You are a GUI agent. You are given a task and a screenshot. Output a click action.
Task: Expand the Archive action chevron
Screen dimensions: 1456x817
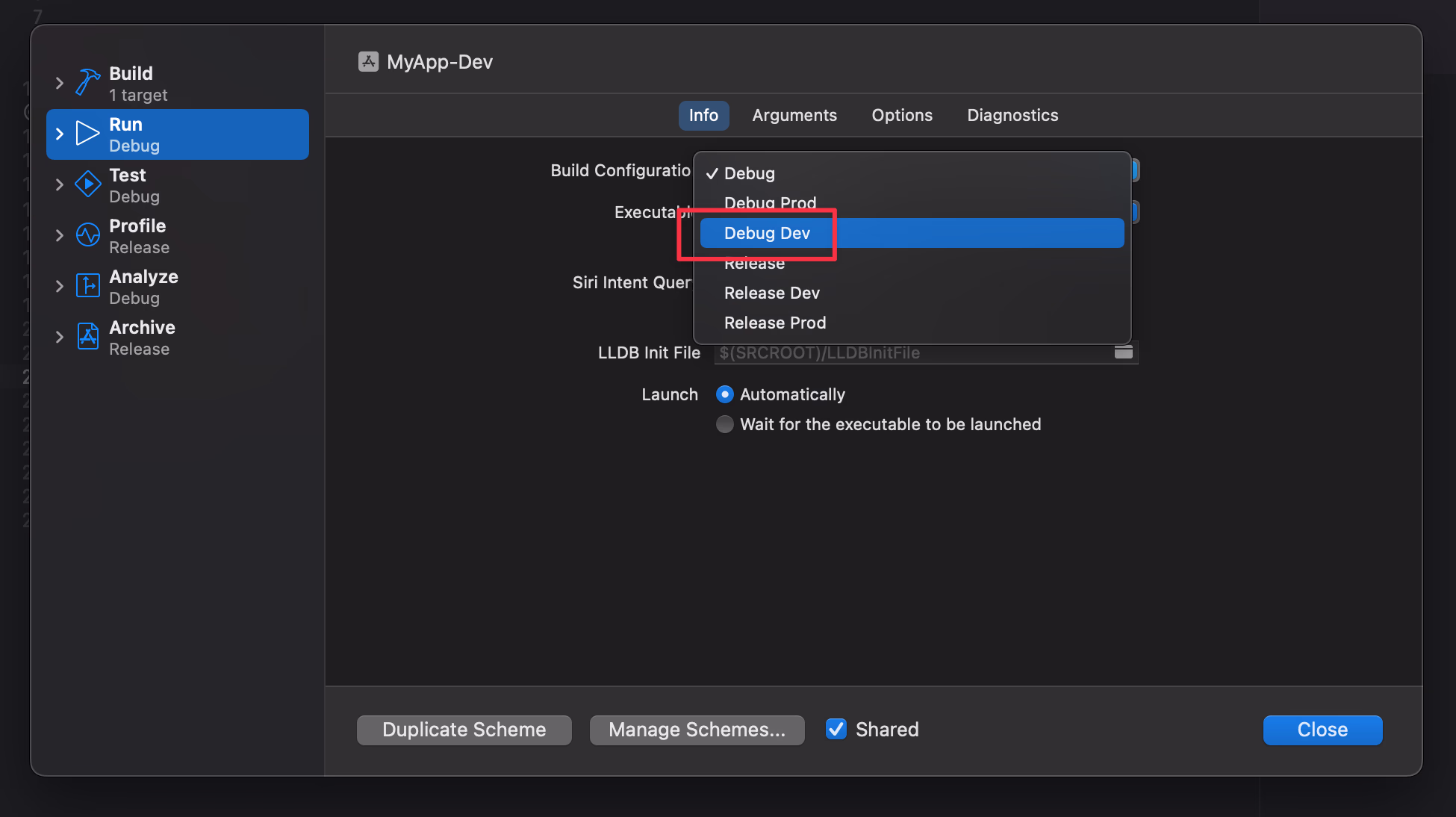(x=60, y=337)
